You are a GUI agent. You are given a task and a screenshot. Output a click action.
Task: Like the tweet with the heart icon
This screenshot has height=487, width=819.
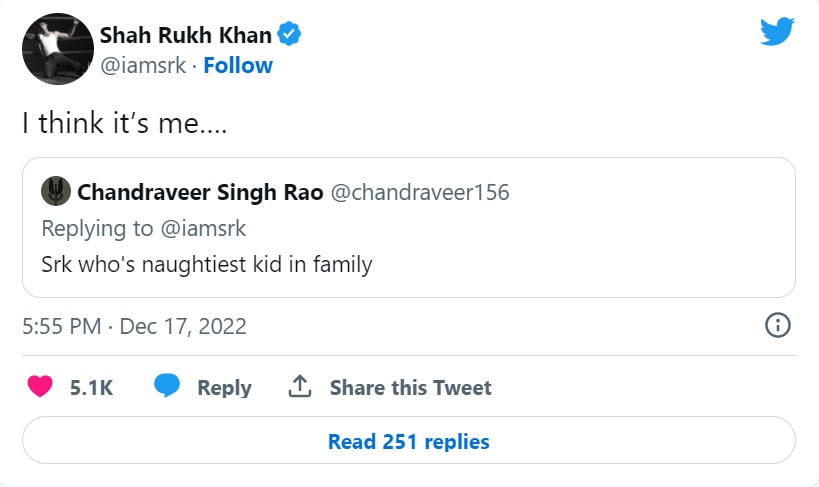(x=40, y=387)
